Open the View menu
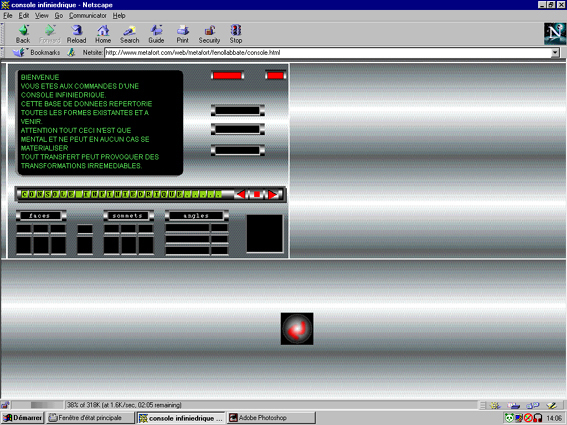Viewport: 567px width, 425px height. (x=42, y=16)
